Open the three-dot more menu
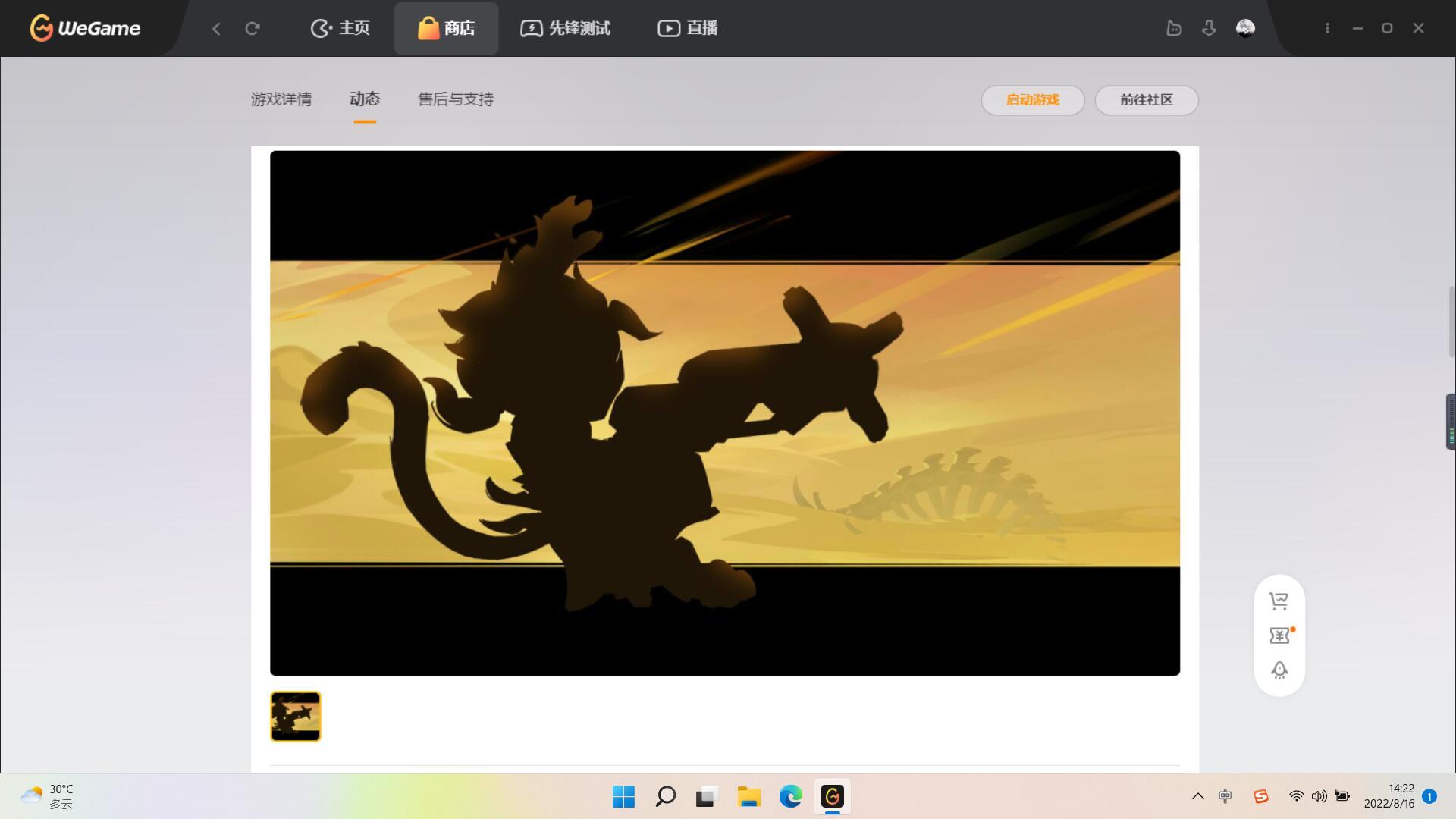Screen dimensions: 1456x819 click(1327, 28)
